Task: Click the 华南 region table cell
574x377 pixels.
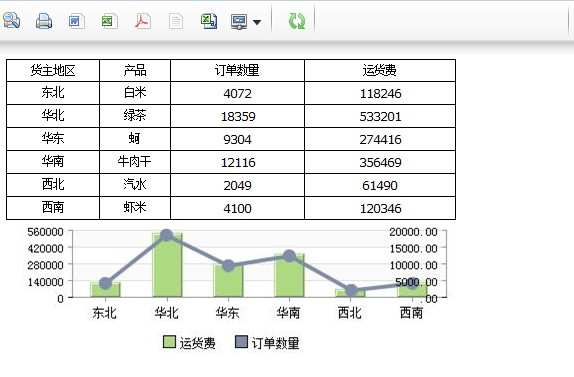Action: [53, 162]
